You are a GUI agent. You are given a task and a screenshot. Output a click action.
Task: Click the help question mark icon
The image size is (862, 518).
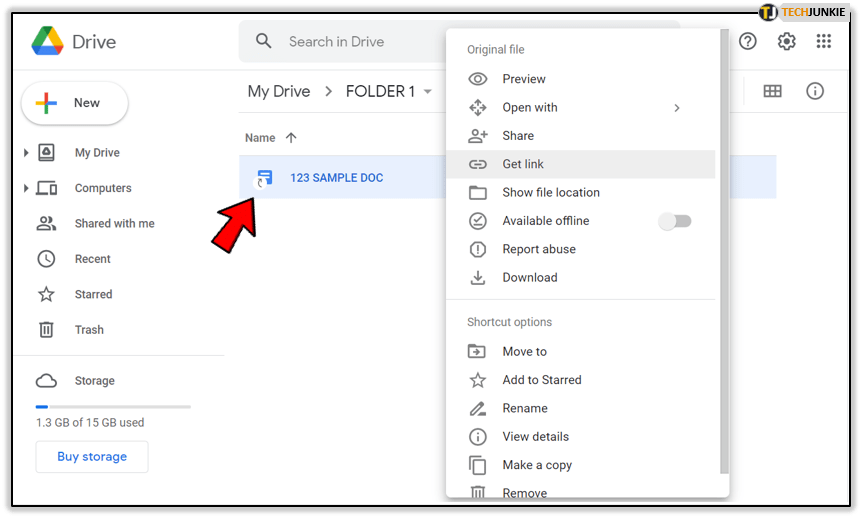pyautogui.click(x=748, y=41)
